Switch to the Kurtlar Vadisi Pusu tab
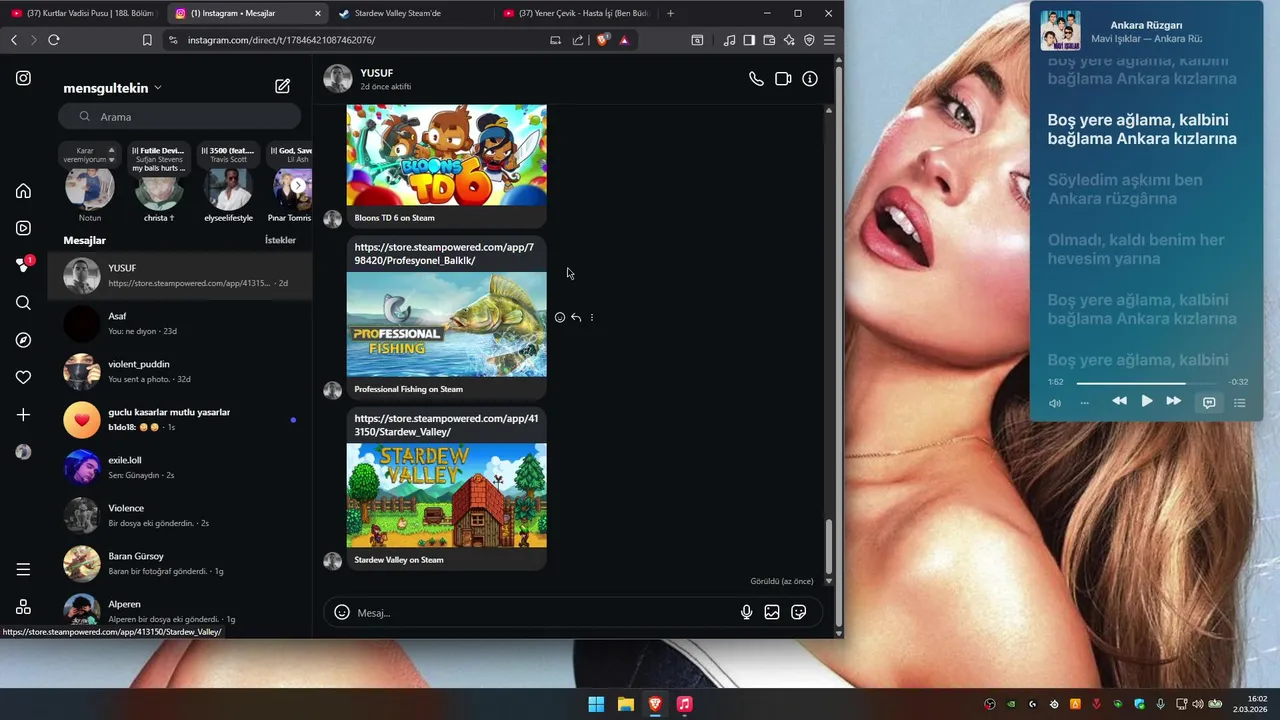1280x720 pixels. 83,13
